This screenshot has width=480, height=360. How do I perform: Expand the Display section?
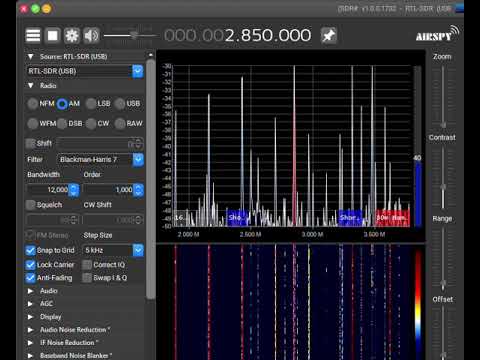30,317
